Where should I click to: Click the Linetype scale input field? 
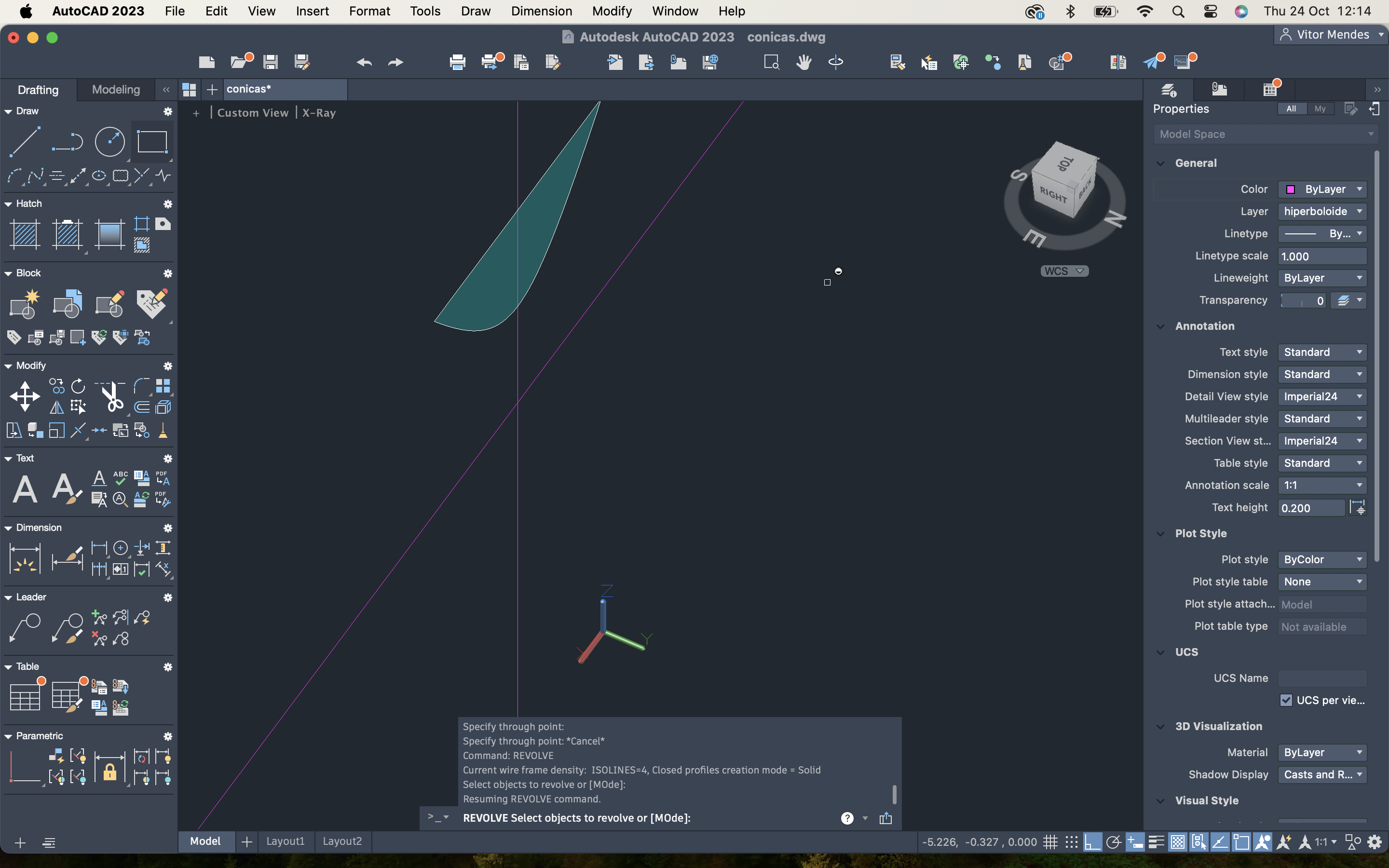[x=1322, y=256]
